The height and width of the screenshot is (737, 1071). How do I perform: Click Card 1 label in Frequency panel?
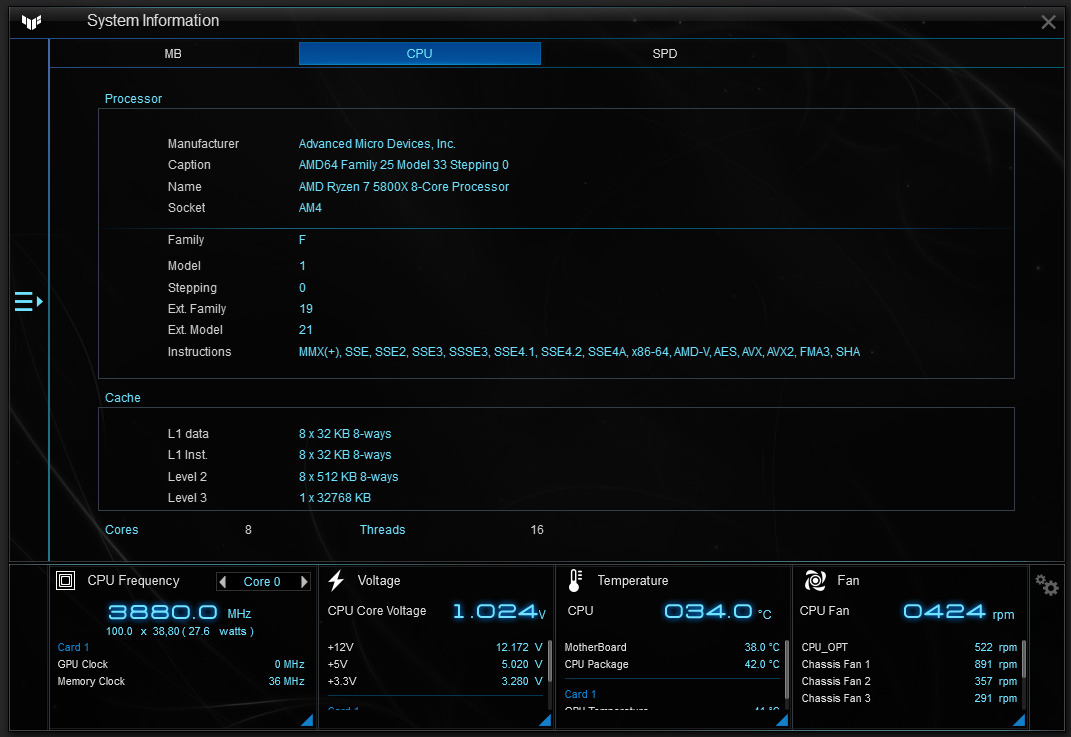click(x=73, y=647)
